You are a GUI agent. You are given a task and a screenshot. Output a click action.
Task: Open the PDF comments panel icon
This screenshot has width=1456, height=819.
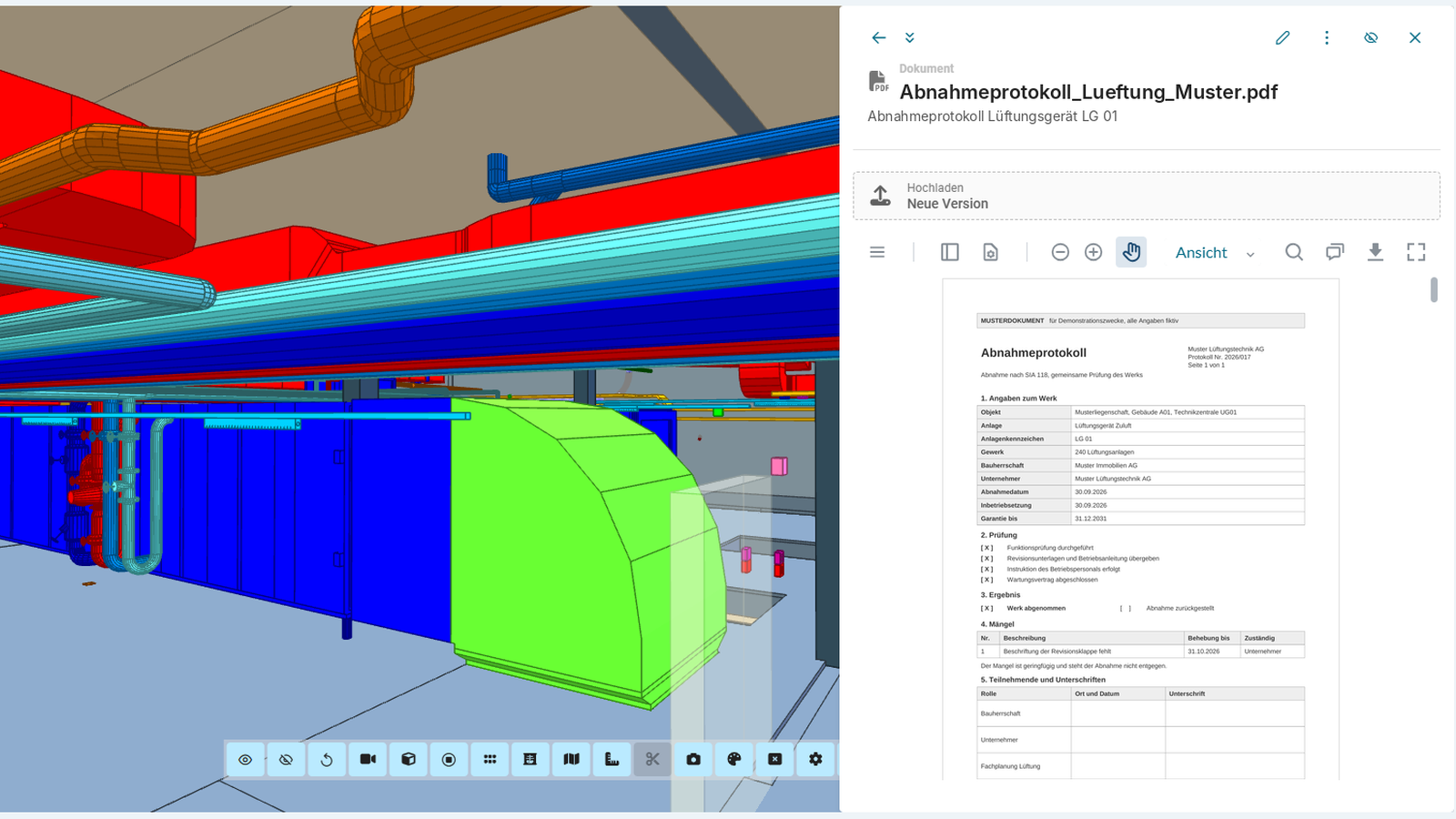1335,252
